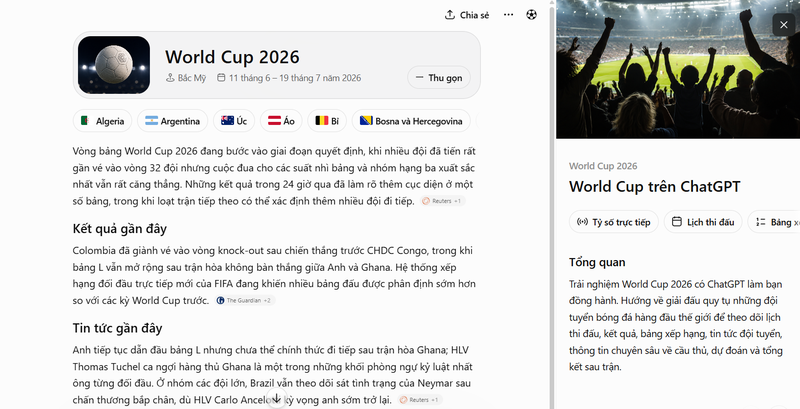This screenshot has height=409, width=800.
Task: Click the Kết quả gần đây heading
Action: click(119, 228)
